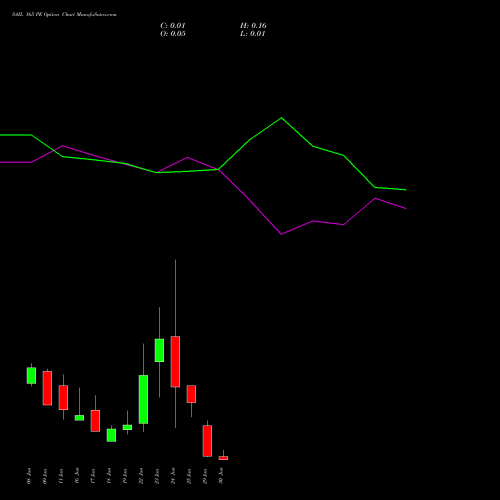The height and width of the screenshot is (500, 500).
Task: Click the green candle above 23 Jun
Action: click(x=159, y=350)
